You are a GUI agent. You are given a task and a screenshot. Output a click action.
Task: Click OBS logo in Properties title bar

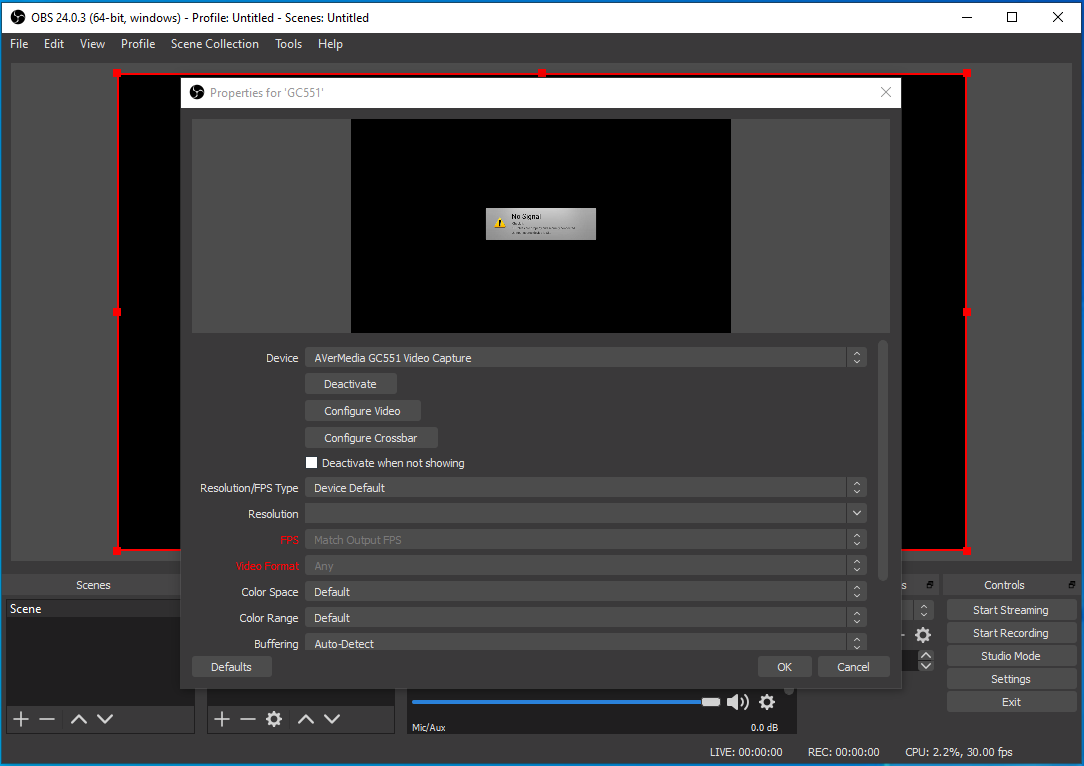[197, 92]
